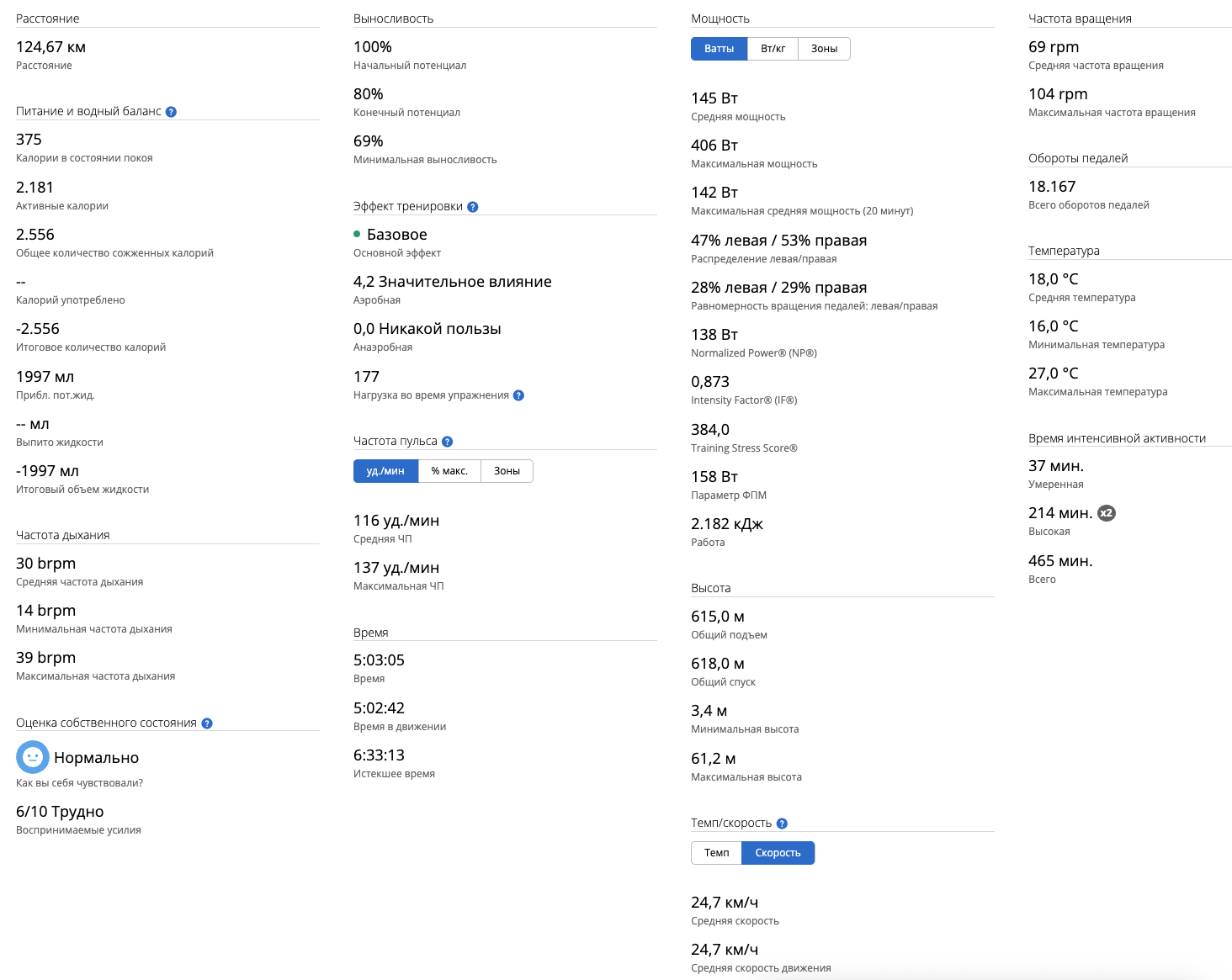Select уд./мин heart rate mode

click(385, 471)
